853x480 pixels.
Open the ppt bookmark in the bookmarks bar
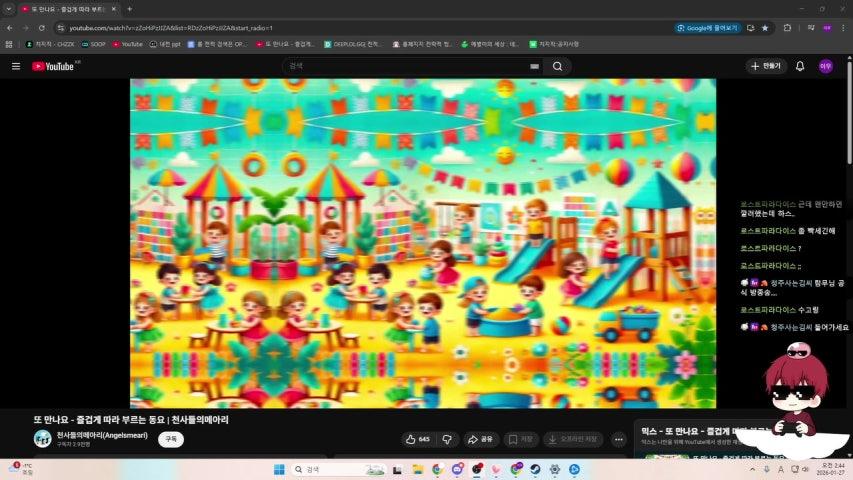[165, 44]
